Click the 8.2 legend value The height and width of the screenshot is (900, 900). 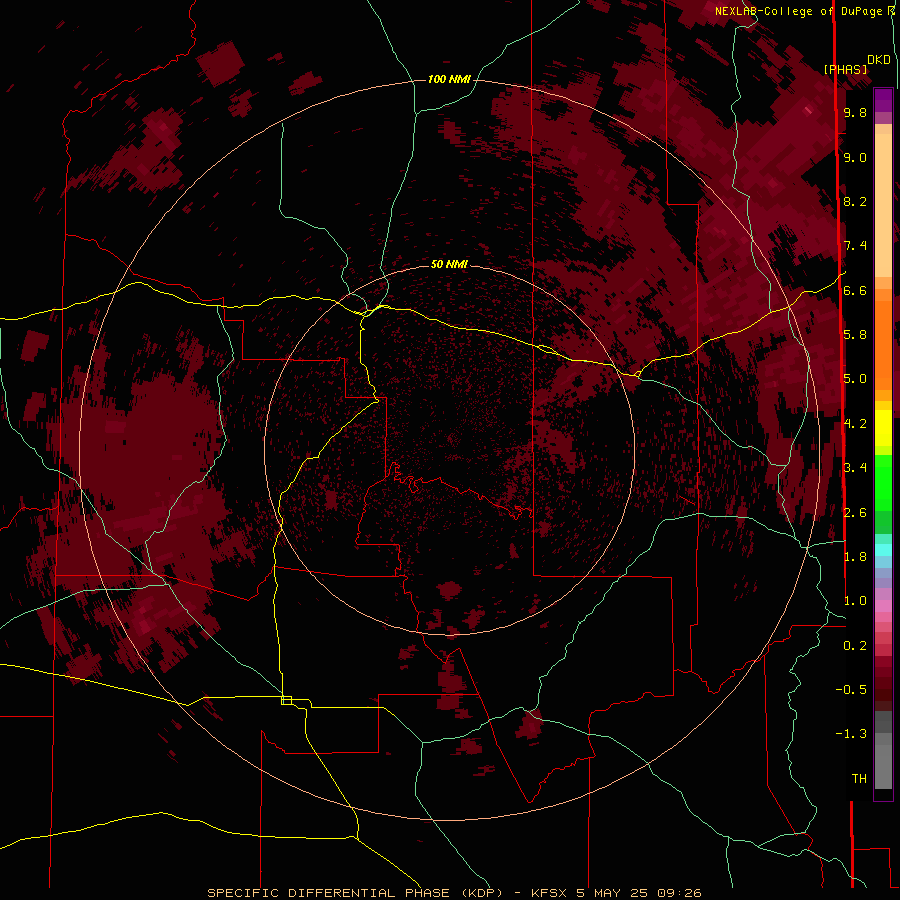click(855, 201)
